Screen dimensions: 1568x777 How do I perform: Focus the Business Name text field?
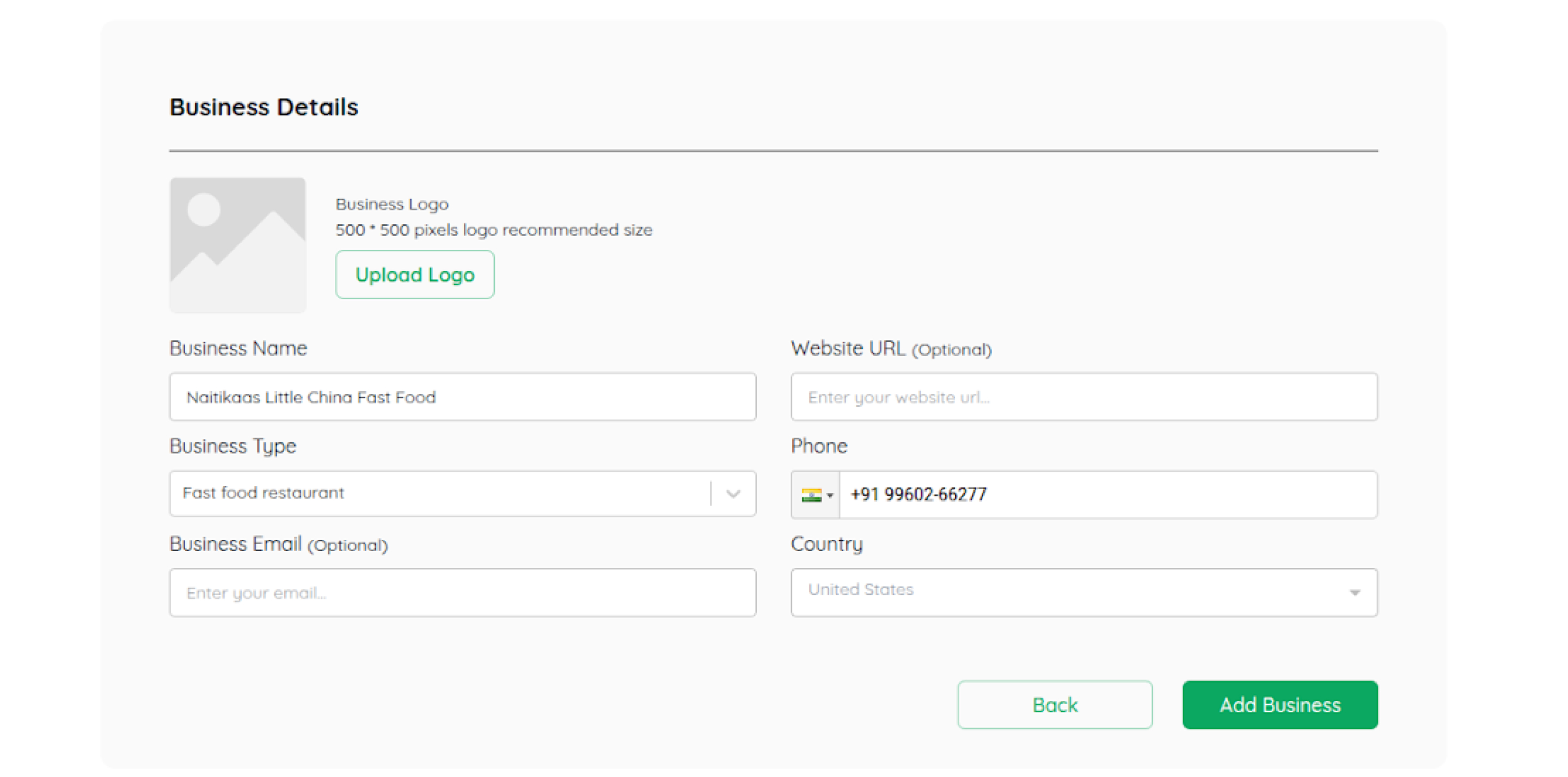463,397
